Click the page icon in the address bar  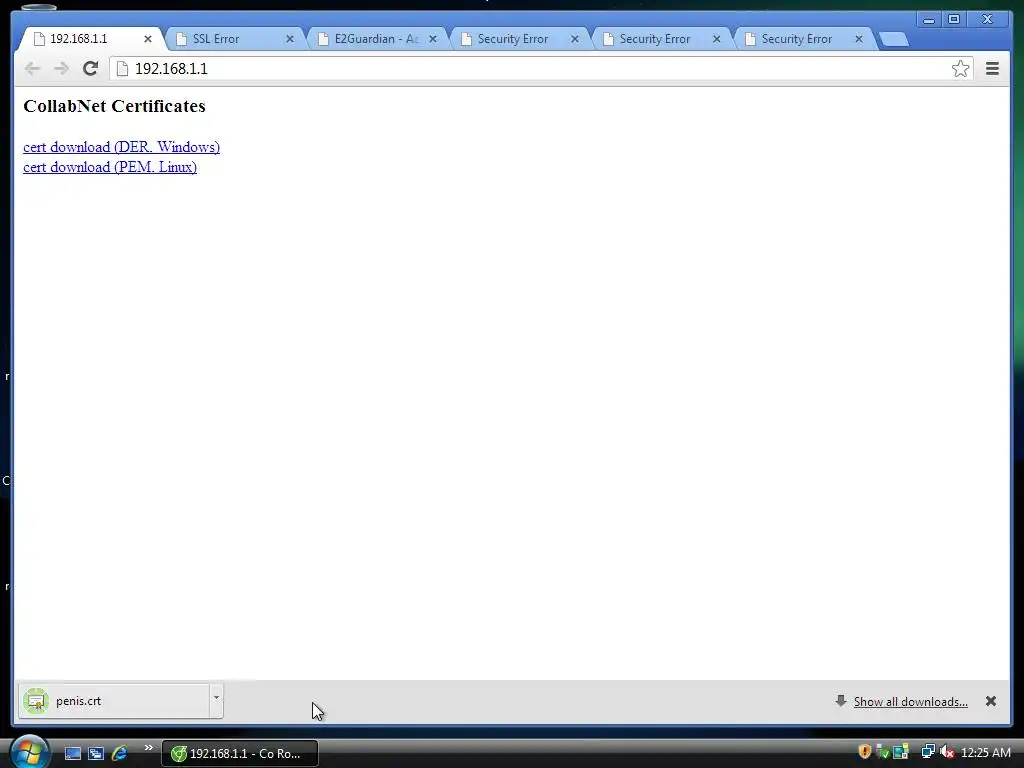pyautogui.click(x=122, y=69)
